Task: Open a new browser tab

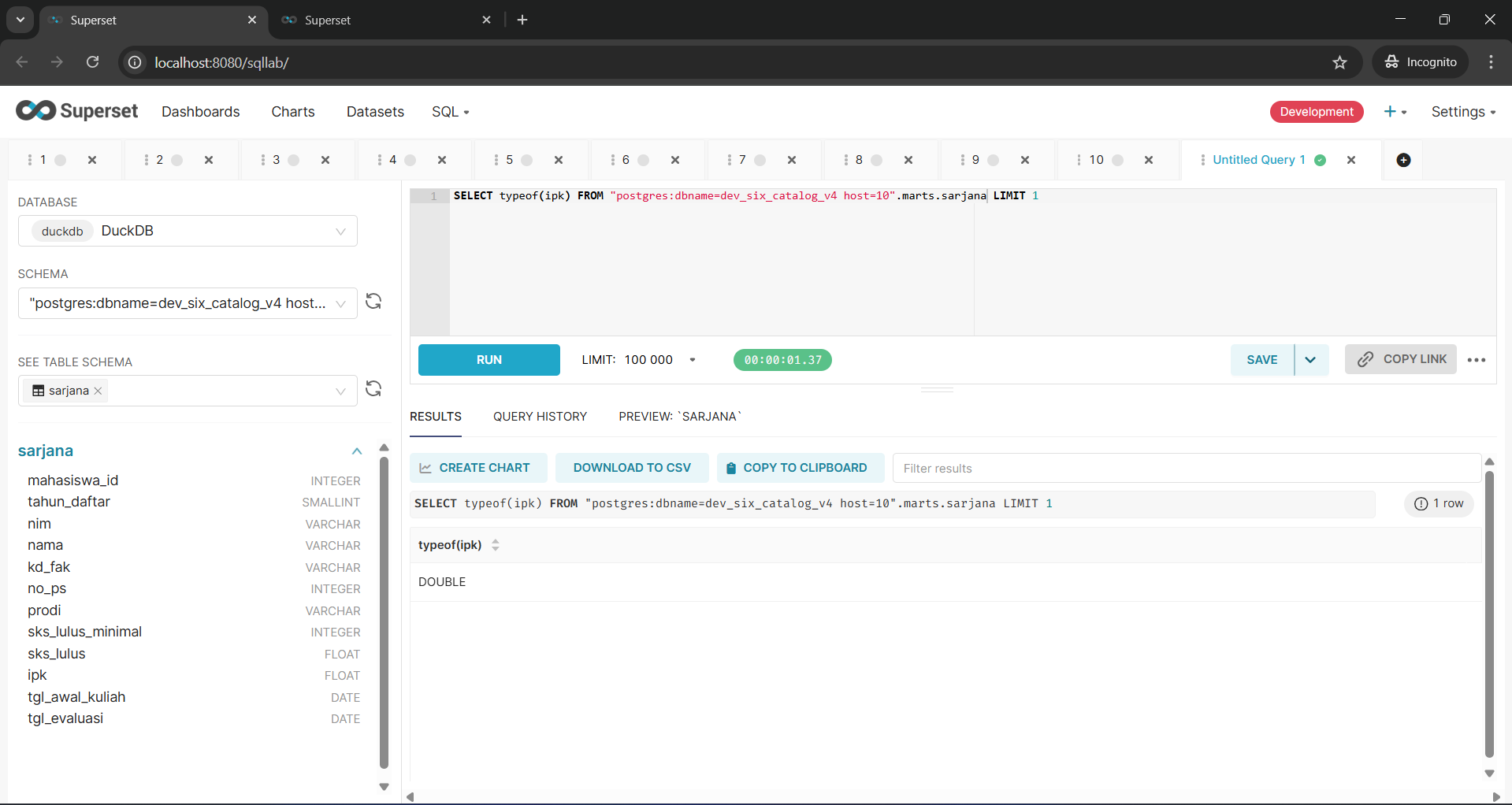Action: 522,20
